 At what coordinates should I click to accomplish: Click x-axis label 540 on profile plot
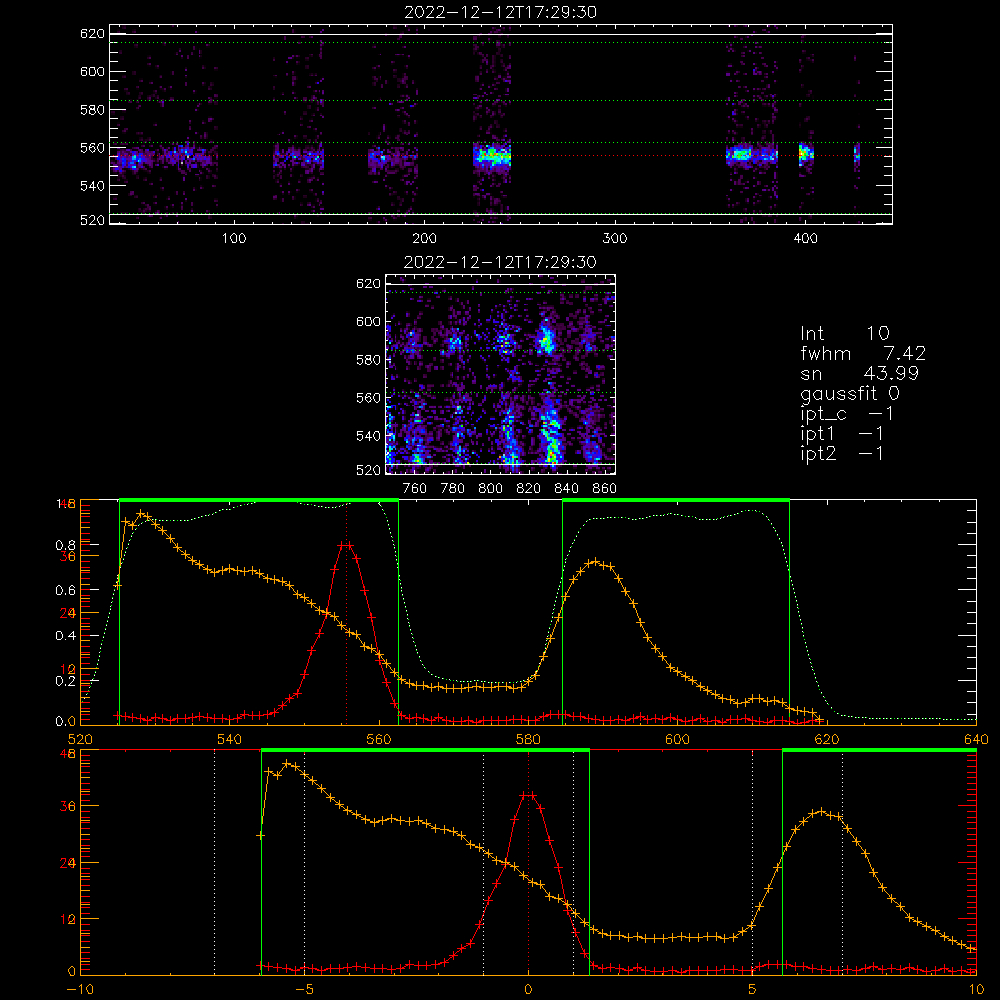coord(230,739)
